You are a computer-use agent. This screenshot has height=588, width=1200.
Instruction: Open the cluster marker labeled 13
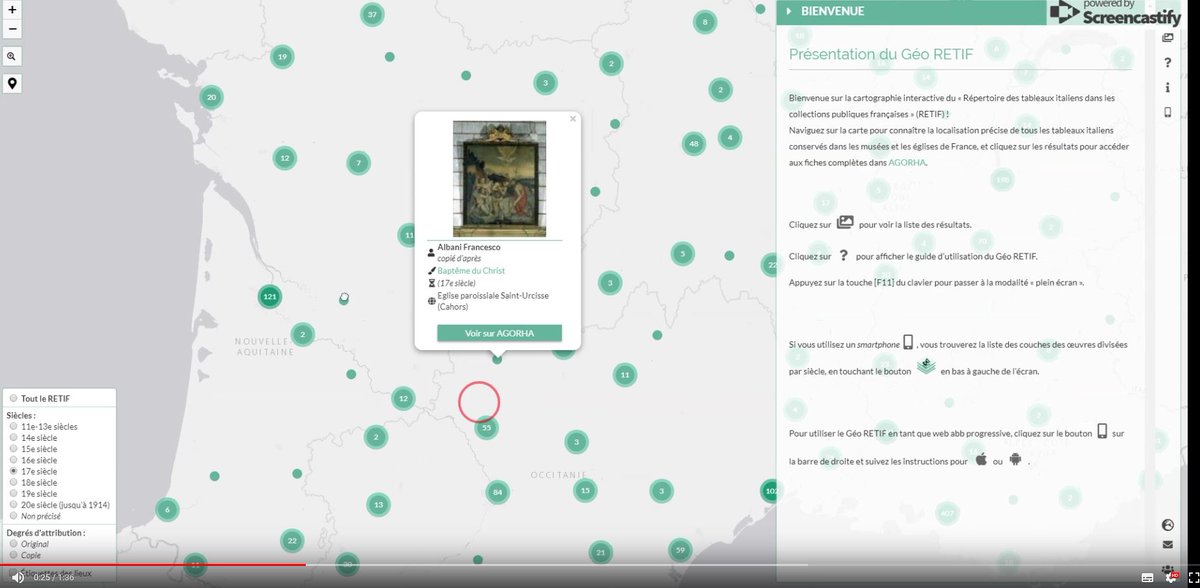(x=378, y=505)
